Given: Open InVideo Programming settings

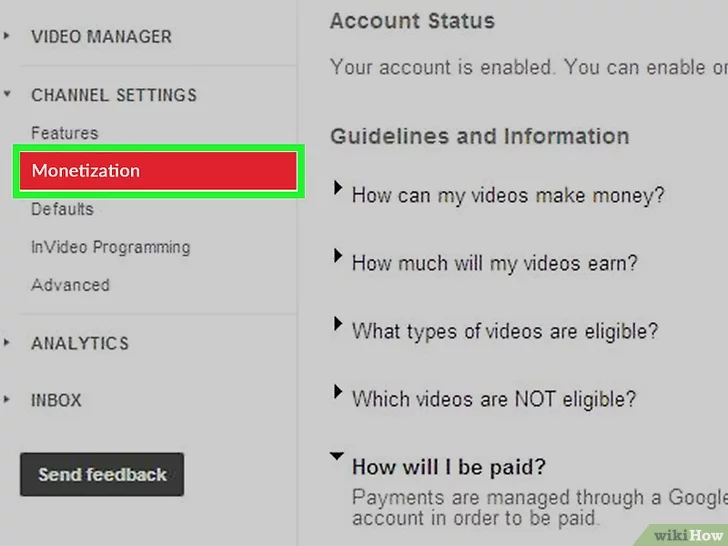Looking at the screenshot, I should click(x=110, y=247).
